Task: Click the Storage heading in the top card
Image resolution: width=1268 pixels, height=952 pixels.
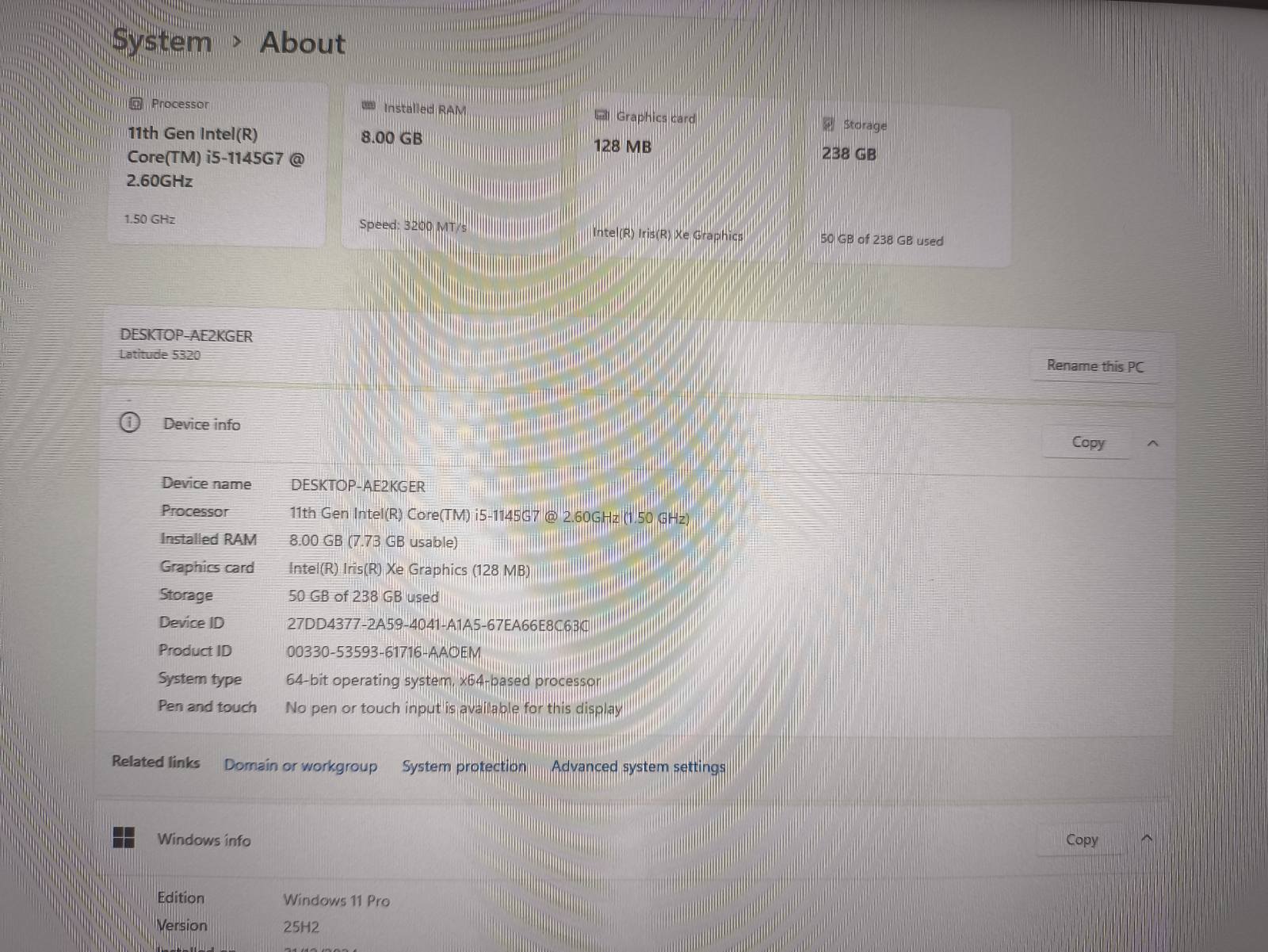Action: click(x=865, y=124)
